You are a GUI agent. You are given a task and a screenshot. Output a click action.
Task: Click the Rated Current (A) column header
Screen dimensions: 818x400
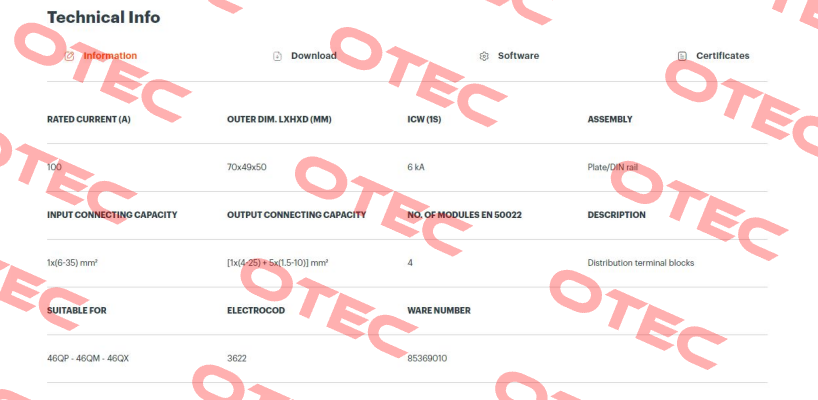89,119
